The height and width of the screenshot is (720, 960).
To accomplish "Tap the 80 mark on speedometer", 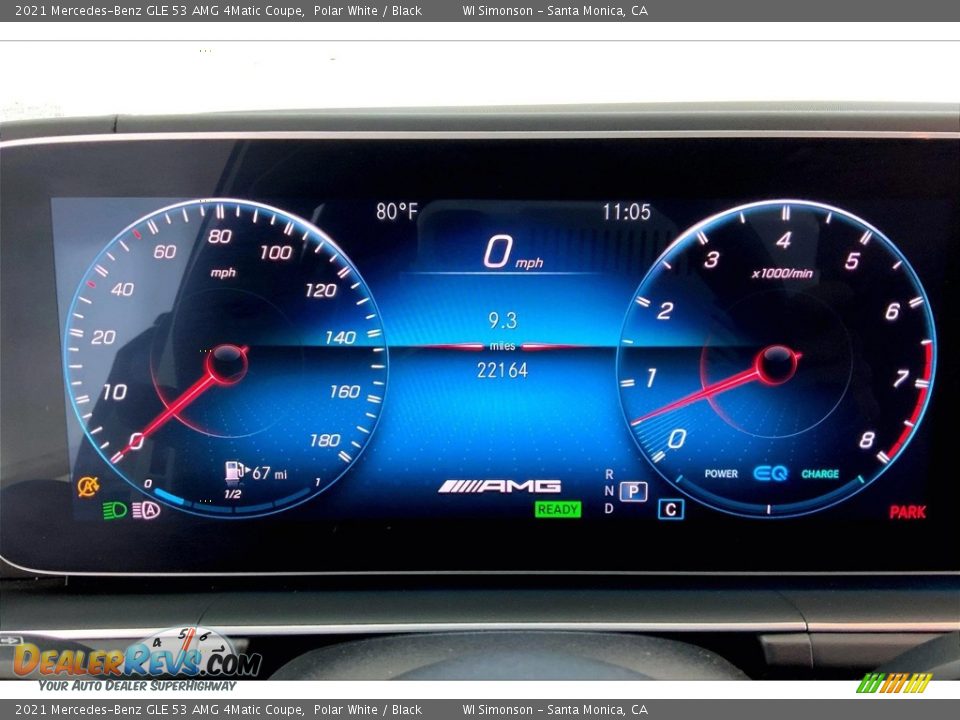I will [x=220, y=236].
